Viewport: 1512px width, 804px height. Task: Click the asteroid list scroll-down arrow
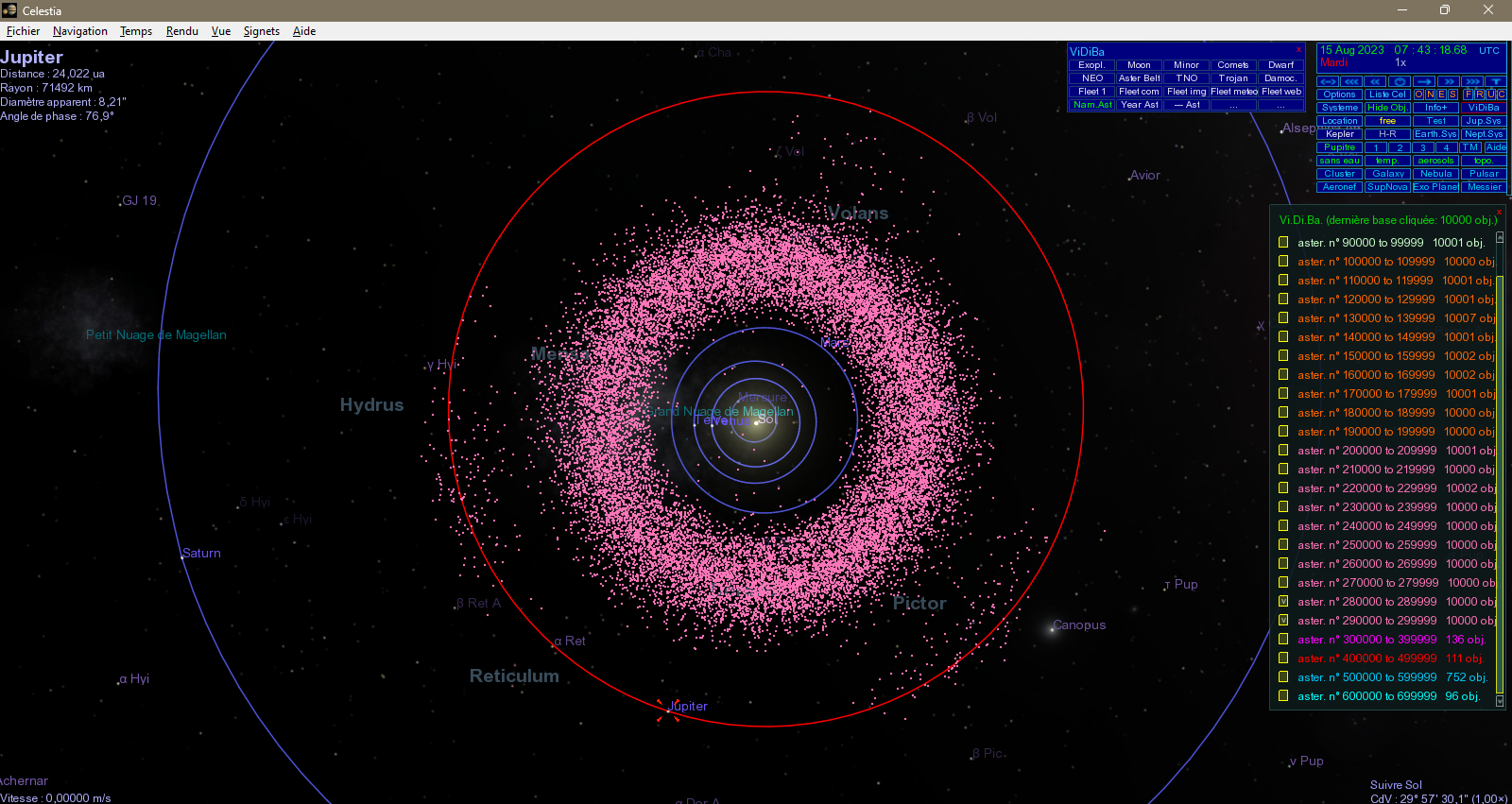click(1500, 701)
